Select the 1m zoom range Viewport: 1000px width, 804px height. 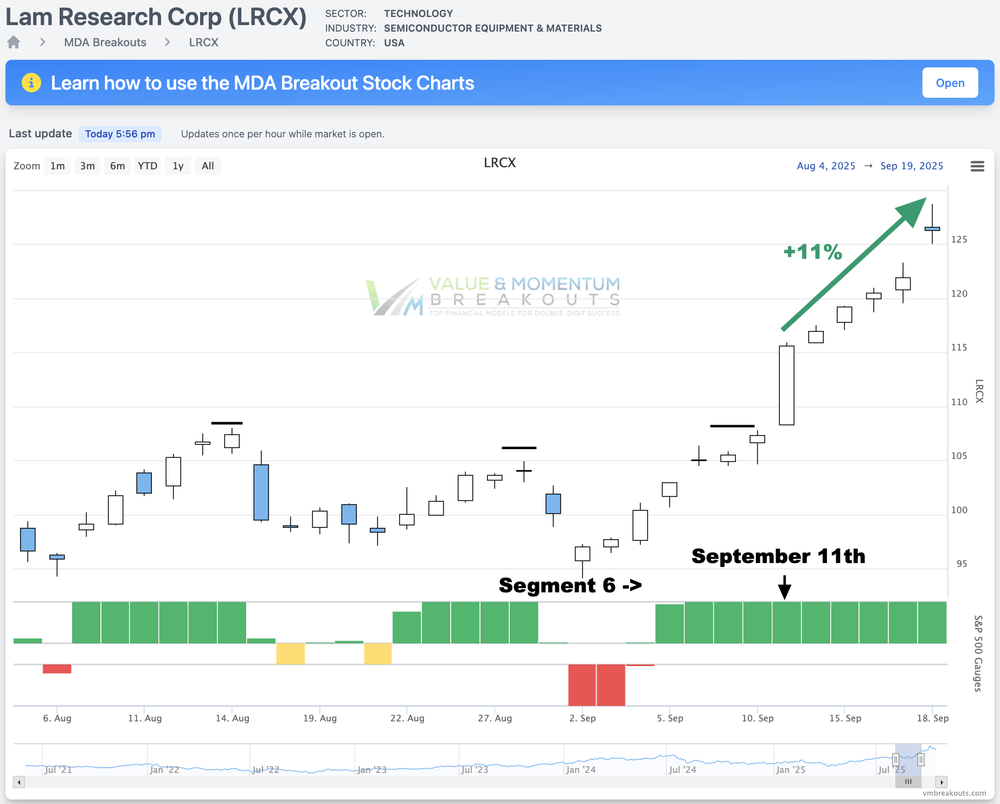point(58,166)
